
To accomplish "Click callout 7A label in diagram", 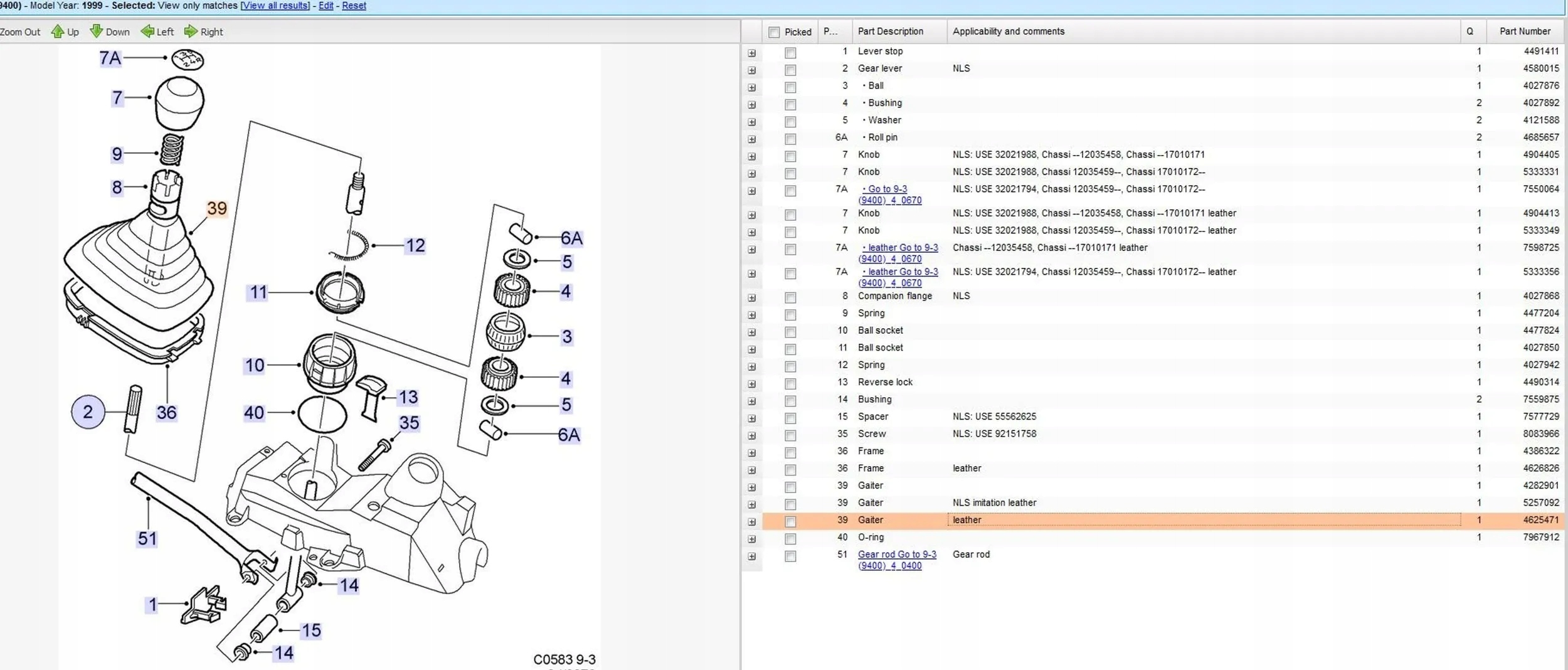I will [110, 58].
